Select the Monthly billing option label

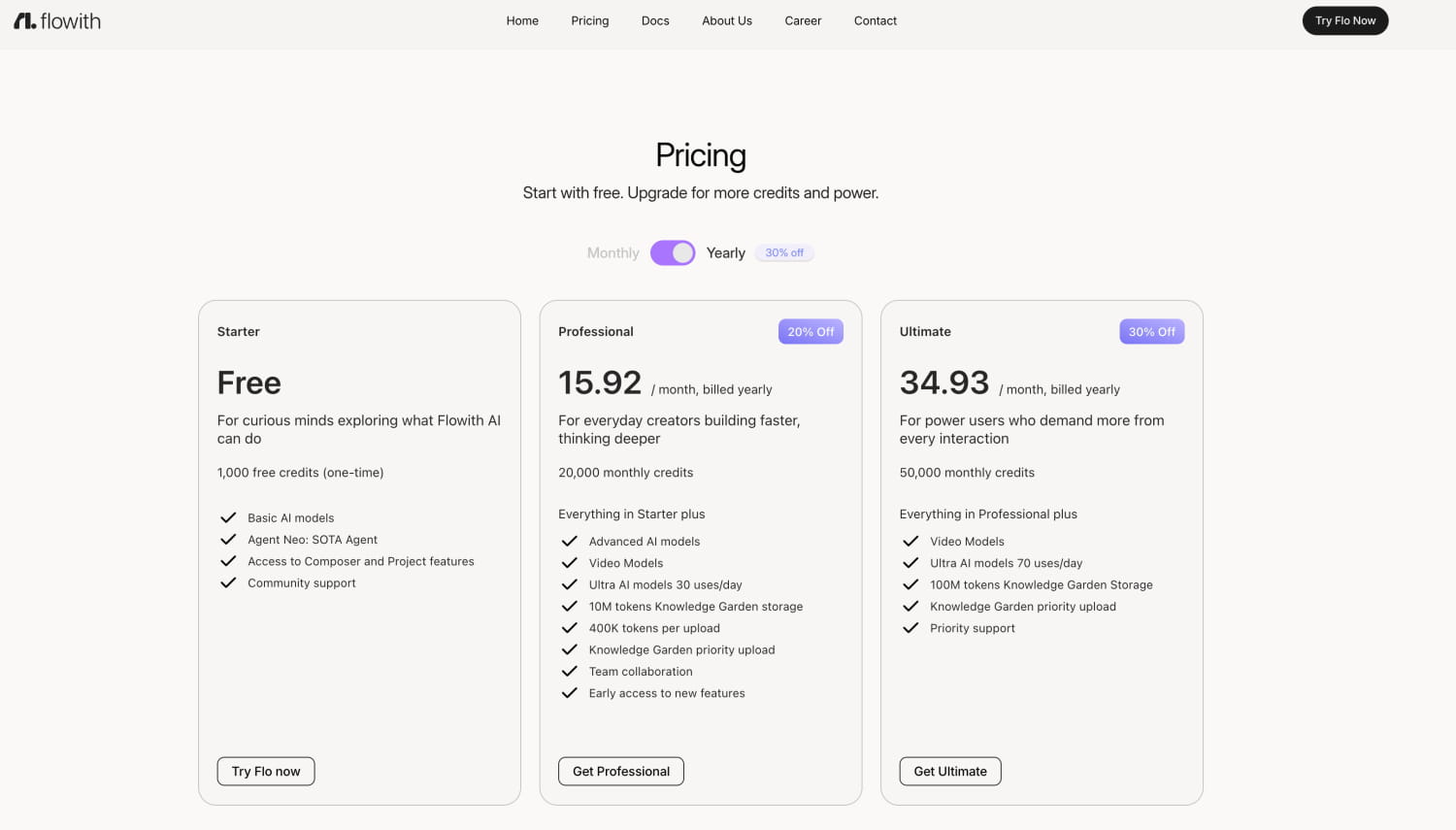[612, 252]
